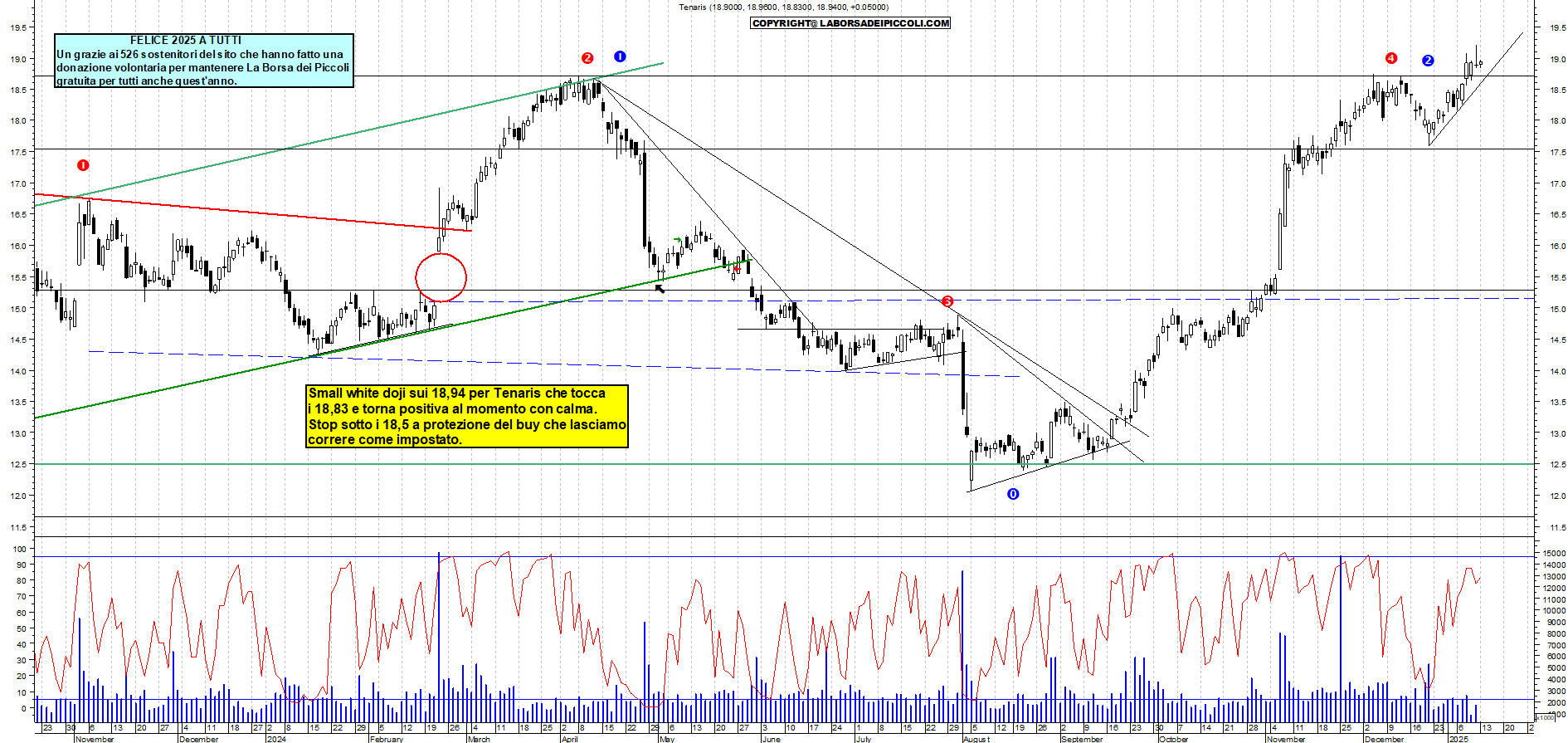Select the blue wave marker 0
The image size is (1568, 743).
point(1013,494)
